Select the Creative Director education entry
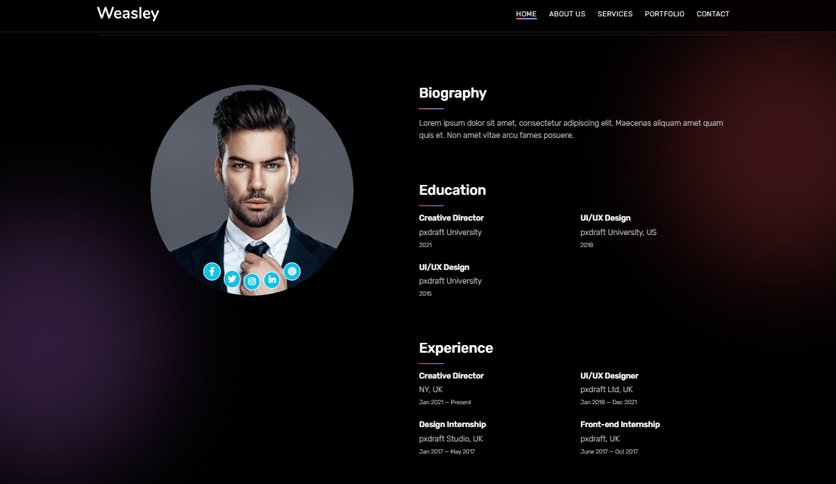This screenshot has width=836, height=484. pyautogui.click(x=451, y=231)
